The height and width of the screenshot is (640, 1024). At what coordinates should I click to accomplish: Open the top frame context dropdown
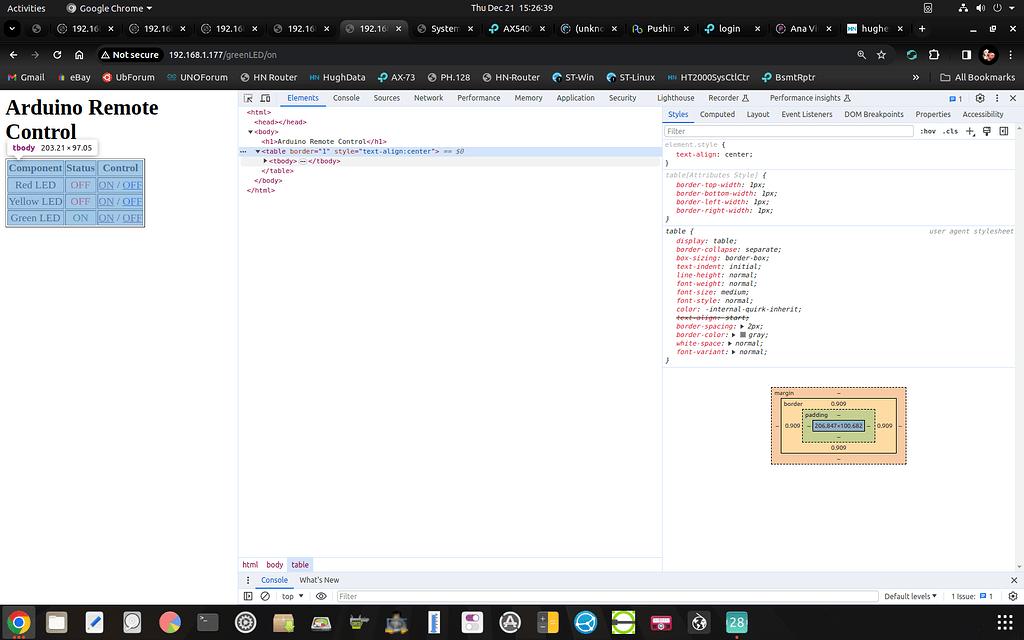click(290, 595)
